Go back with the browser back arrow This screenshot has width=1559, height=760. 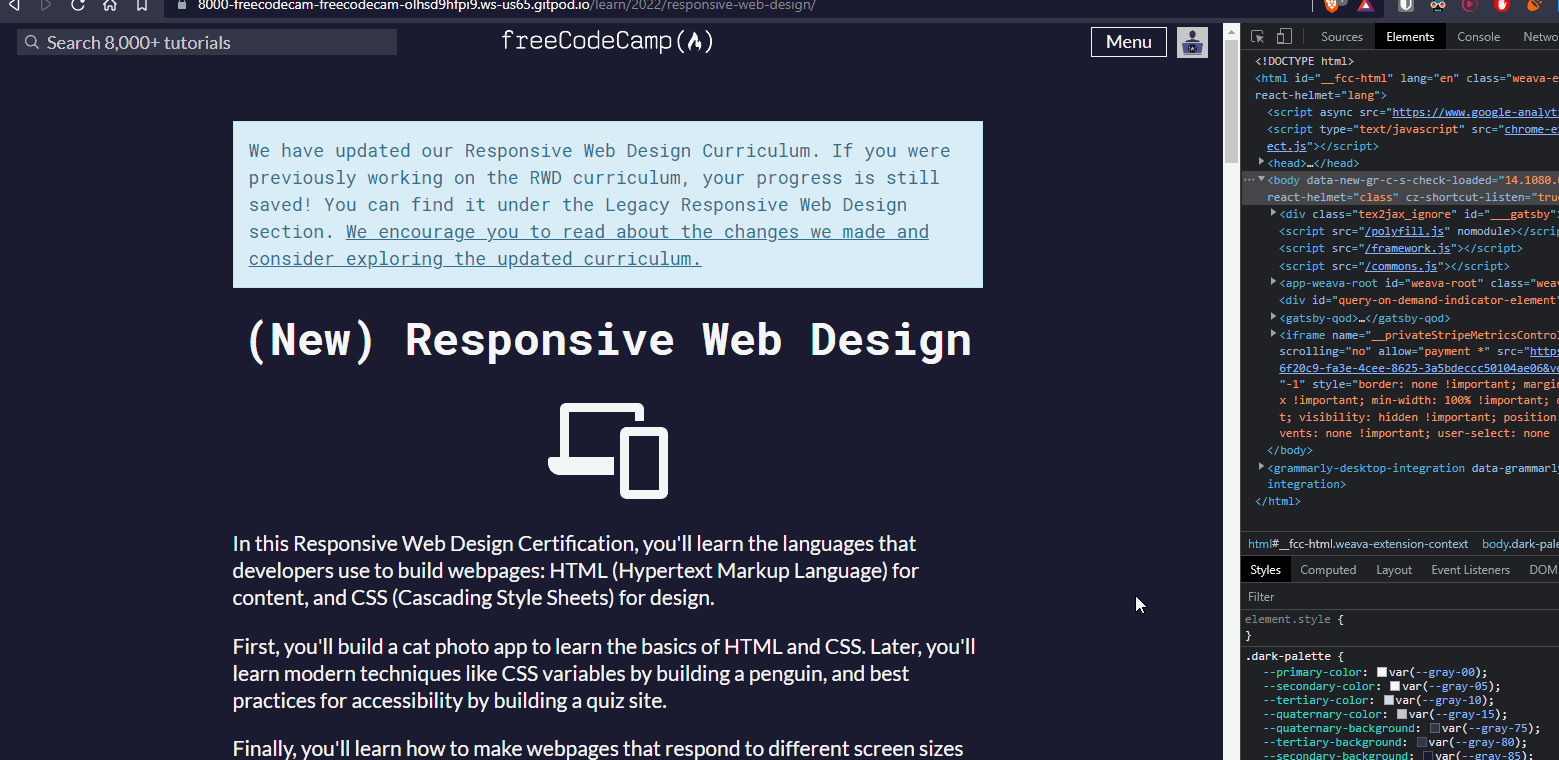click(x=14, y=5)
